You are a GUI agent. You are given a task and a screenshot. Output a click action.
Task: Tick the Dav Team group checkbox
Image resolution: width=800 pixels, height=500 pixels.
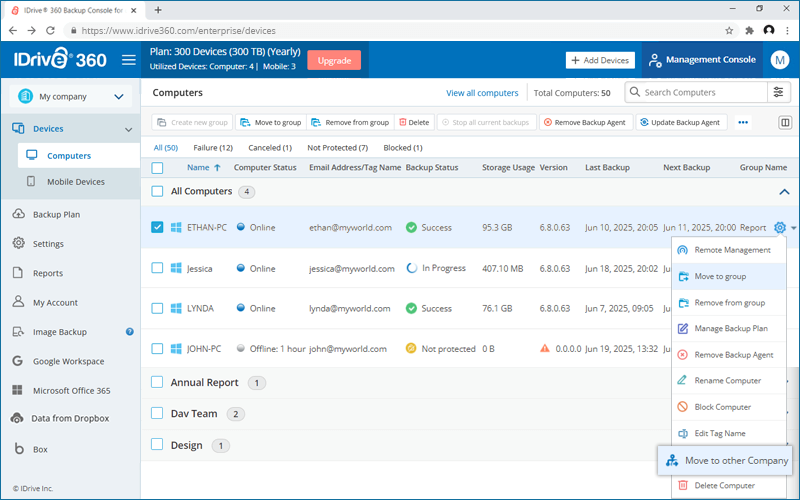tap(157, 413)
